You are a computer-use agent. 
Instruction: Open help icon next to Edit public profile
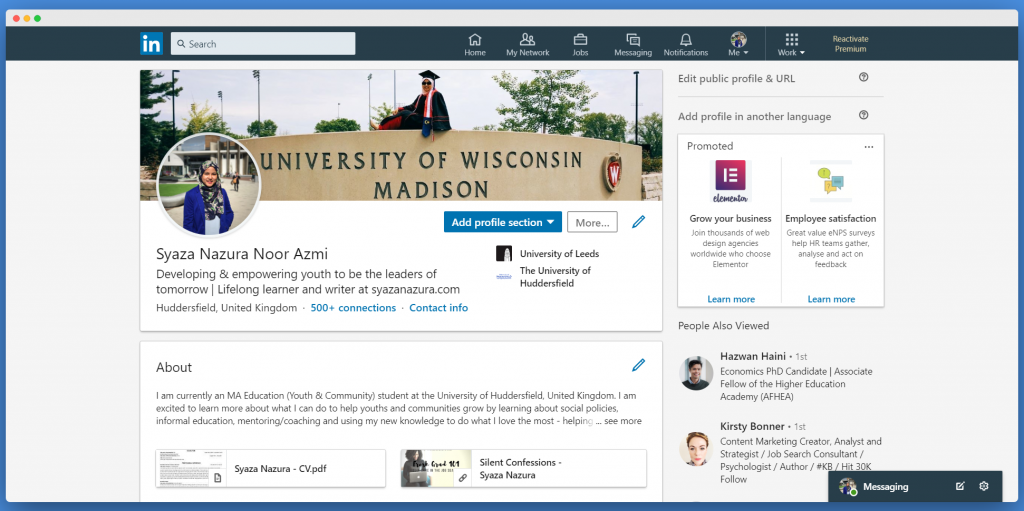point(863,77)
